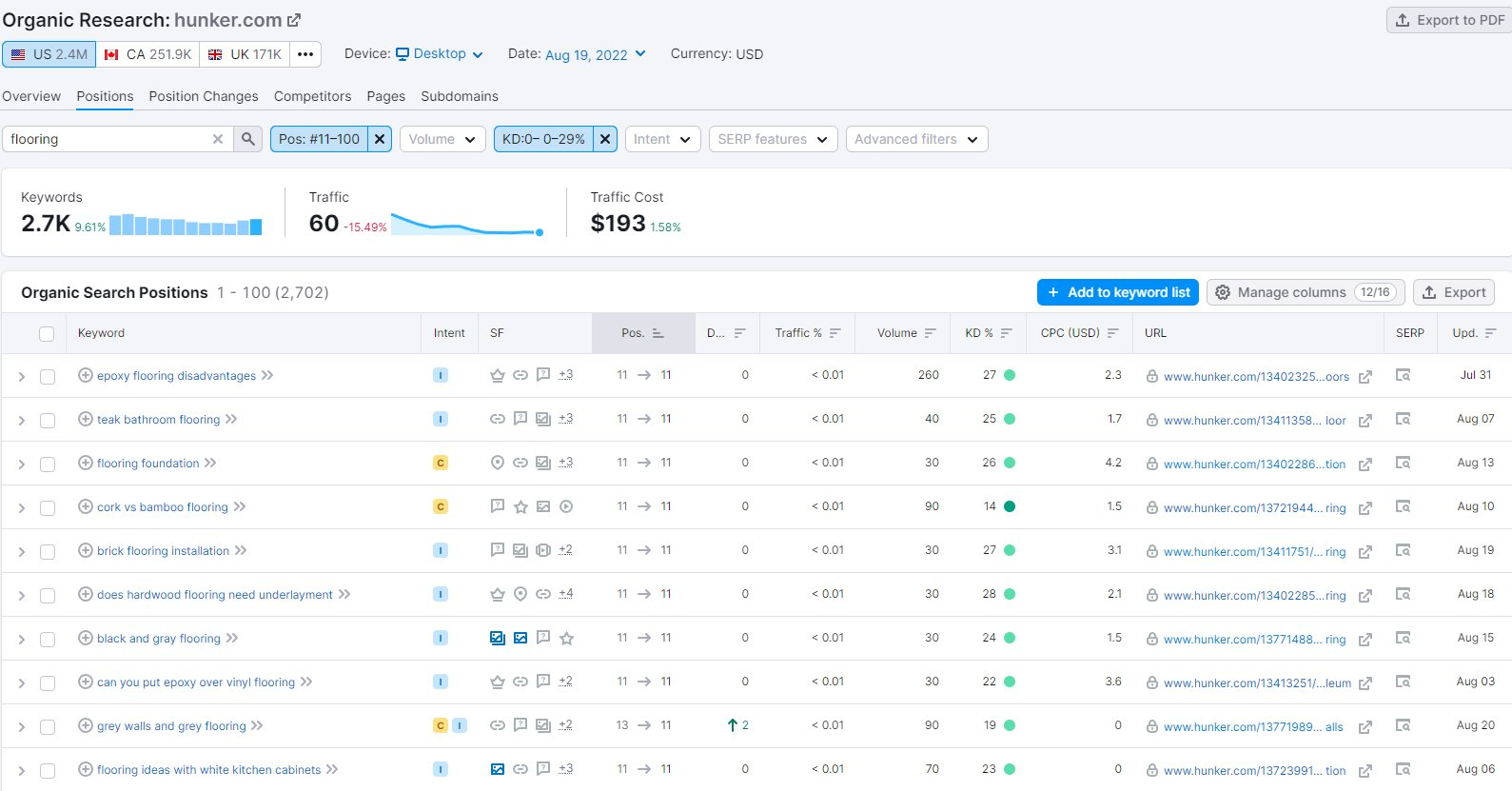Open the Intent filter dropdown
This screenshot has width=1512, height=791.
coord(662,139)
